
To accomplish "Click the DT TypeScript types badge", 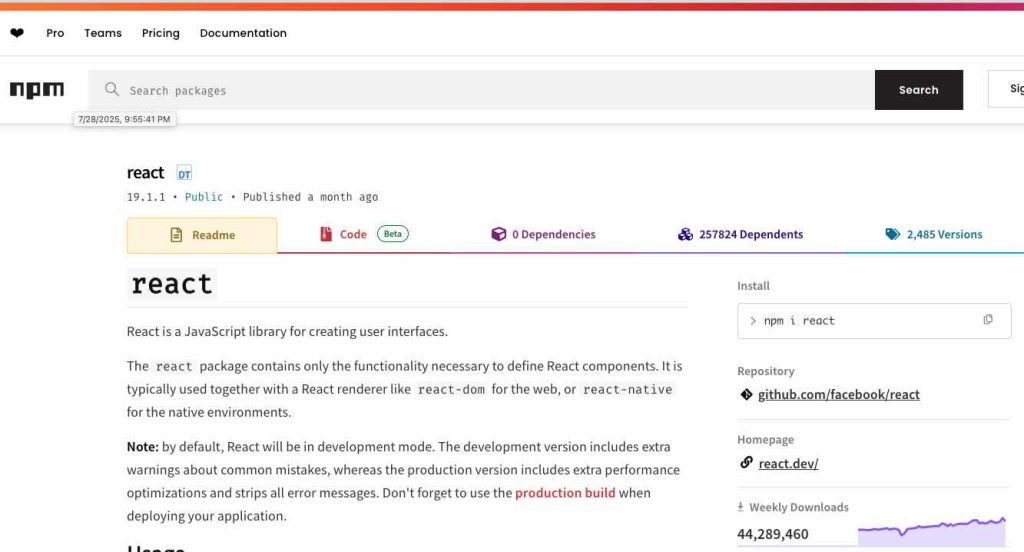I will [x=184, y=173].
